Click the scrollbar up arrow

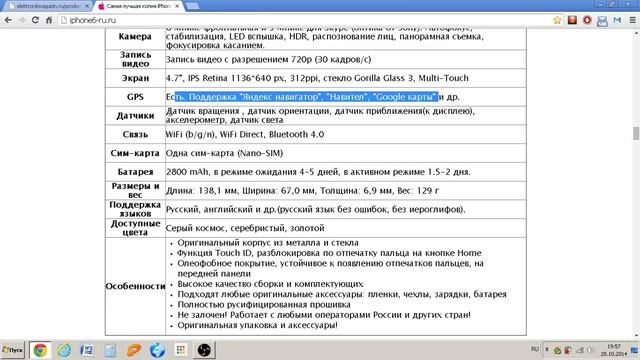click(x=636, y=33)
